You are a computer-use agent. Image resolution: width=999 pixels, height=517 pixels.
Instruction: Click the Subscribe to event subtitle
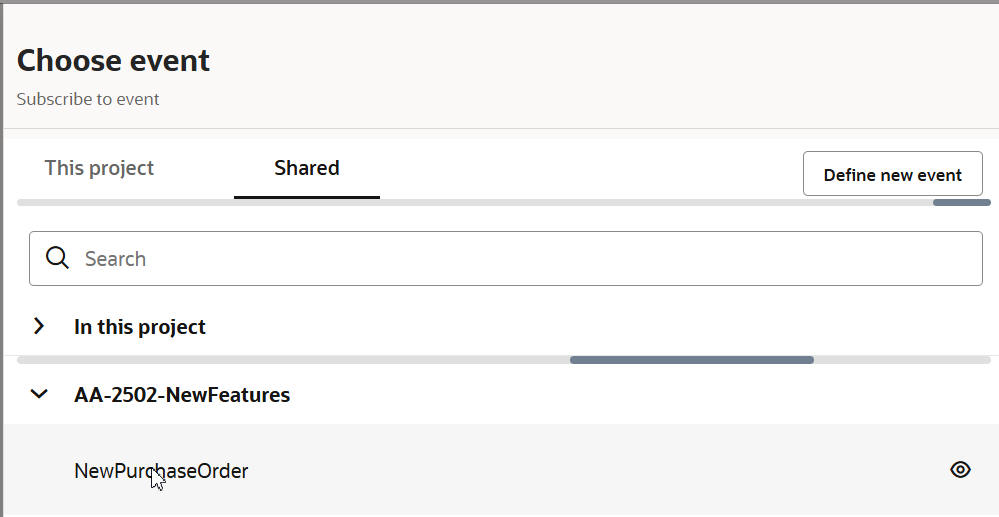(x=88, y=99)
